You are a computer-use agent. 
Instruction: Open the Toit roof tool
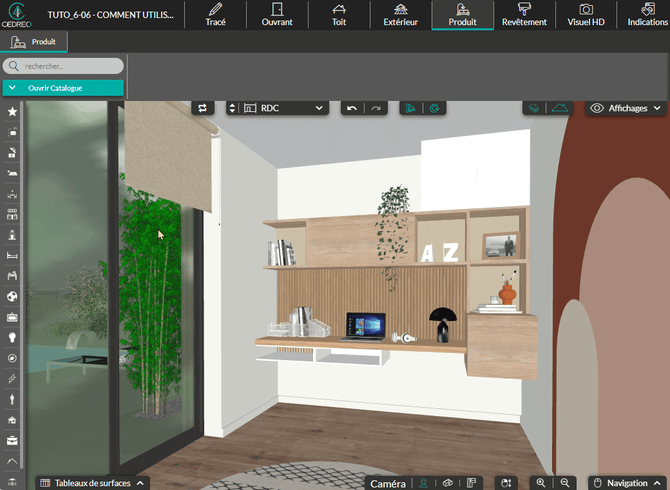338,15
